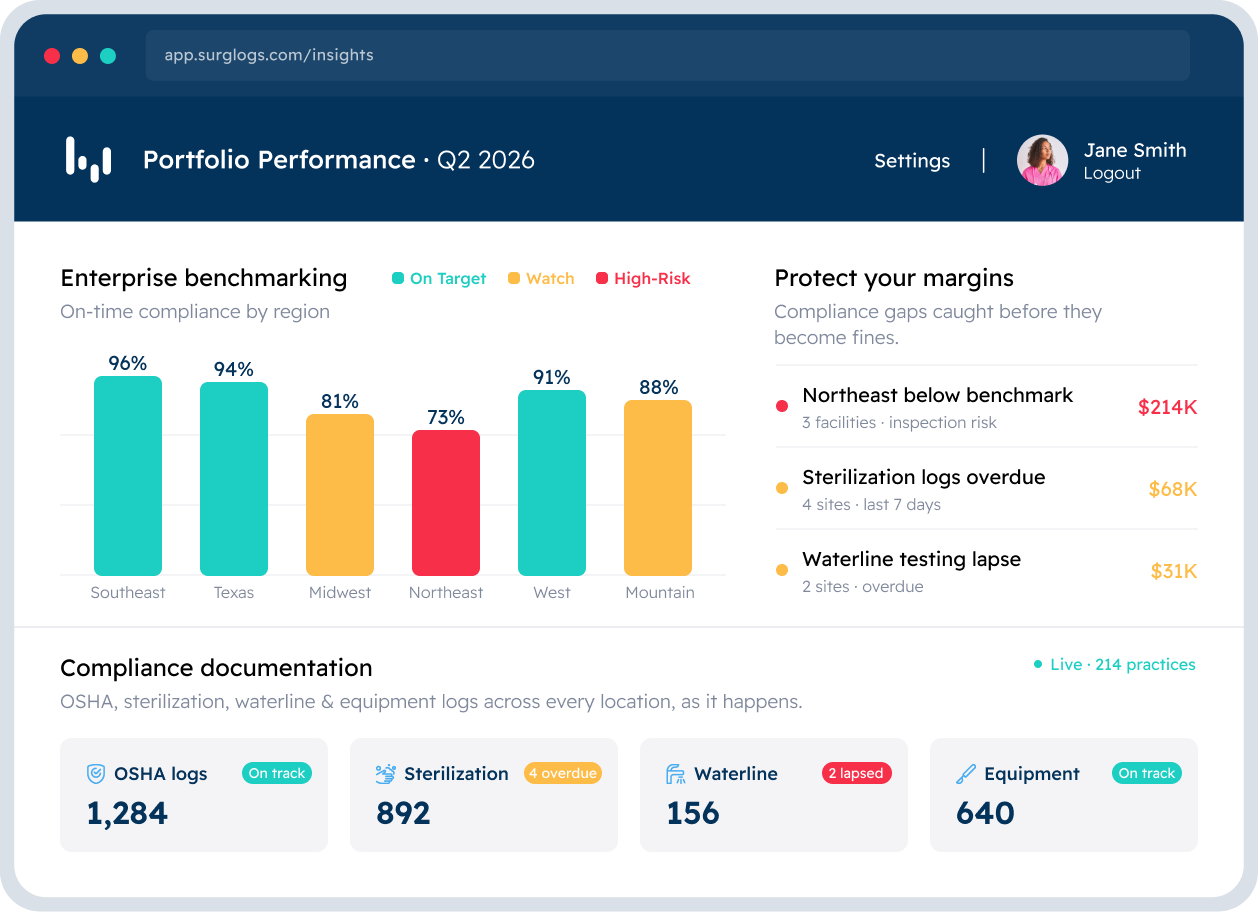Click the OSHA logs shield icon
The height and width of the screenshot is (912, 1258).
[x=96, y=774]
